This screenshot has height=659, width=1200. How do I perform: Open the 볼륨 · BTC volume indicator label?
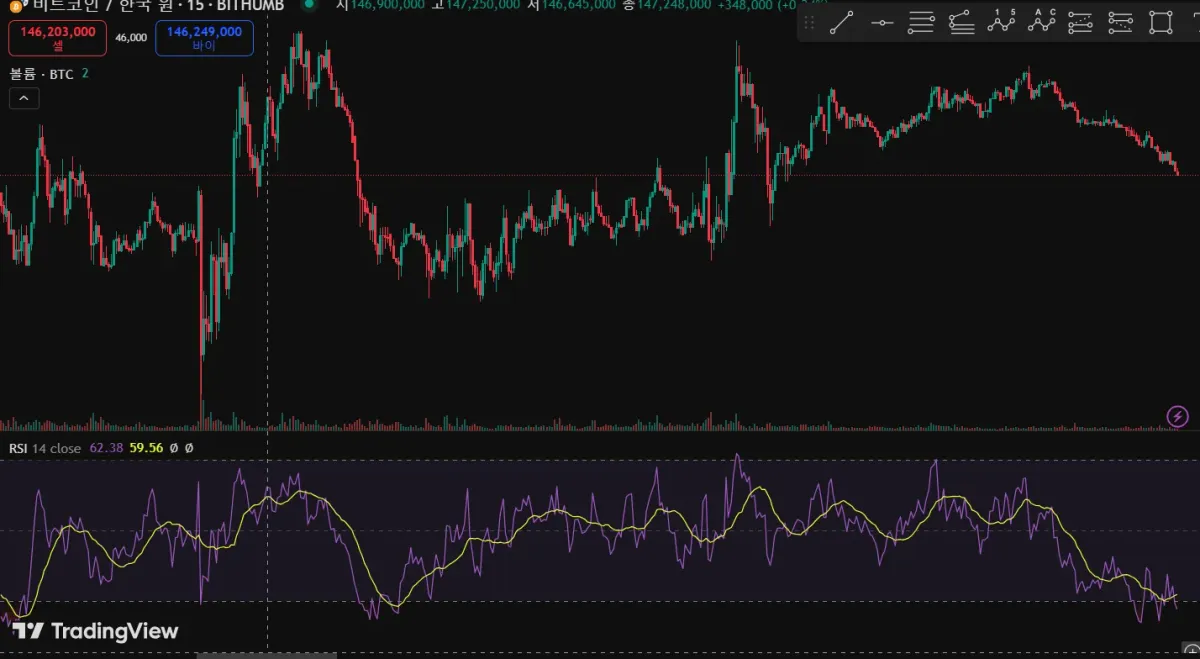pyautogui.click(x=42, y=74)
